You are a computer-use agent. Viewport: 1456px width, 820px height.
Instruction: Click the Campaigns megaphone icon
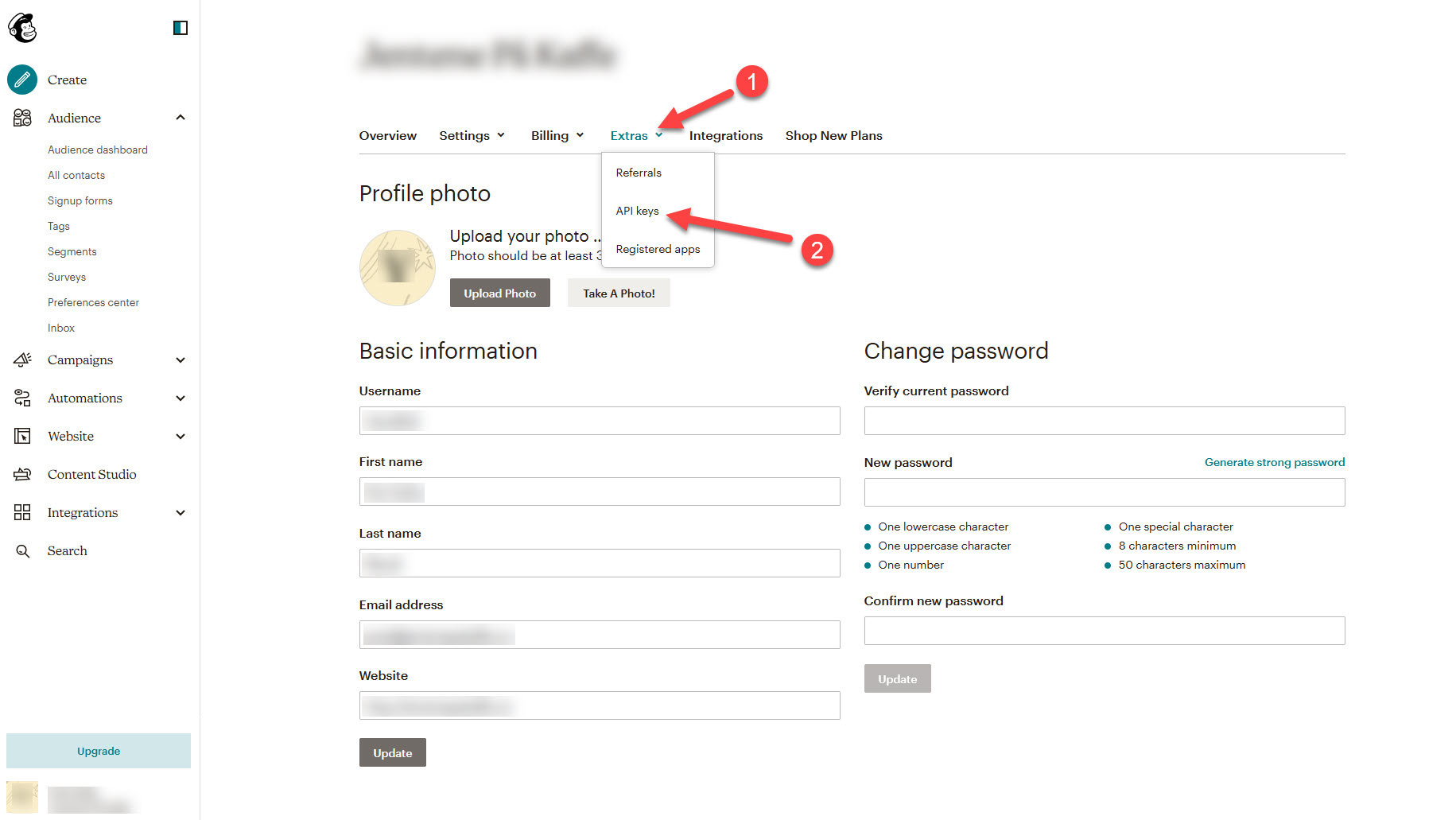[x=22, y=359]
